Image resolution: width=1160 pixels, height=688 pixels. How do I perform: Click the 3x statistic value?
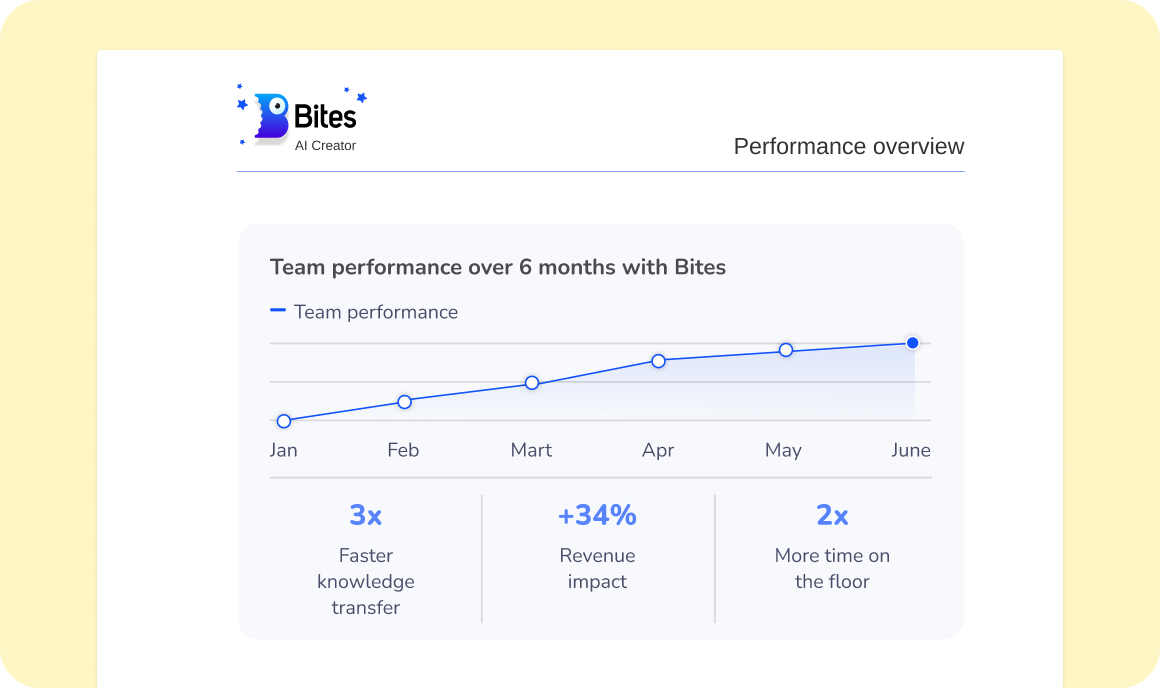coord(365,515)
